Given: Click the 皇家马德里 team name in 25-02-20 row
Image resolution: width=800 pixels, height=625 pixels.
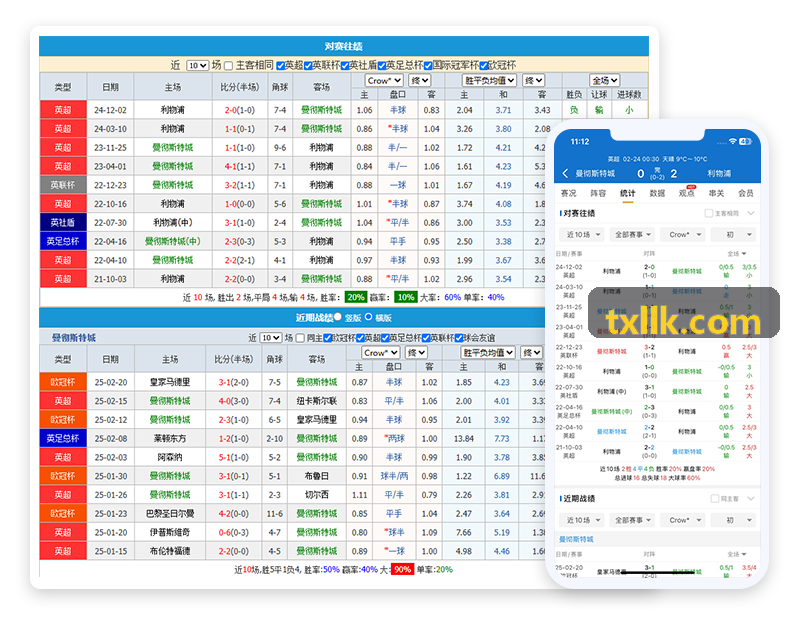Looking at the screenshot, I should click(170, 382).
